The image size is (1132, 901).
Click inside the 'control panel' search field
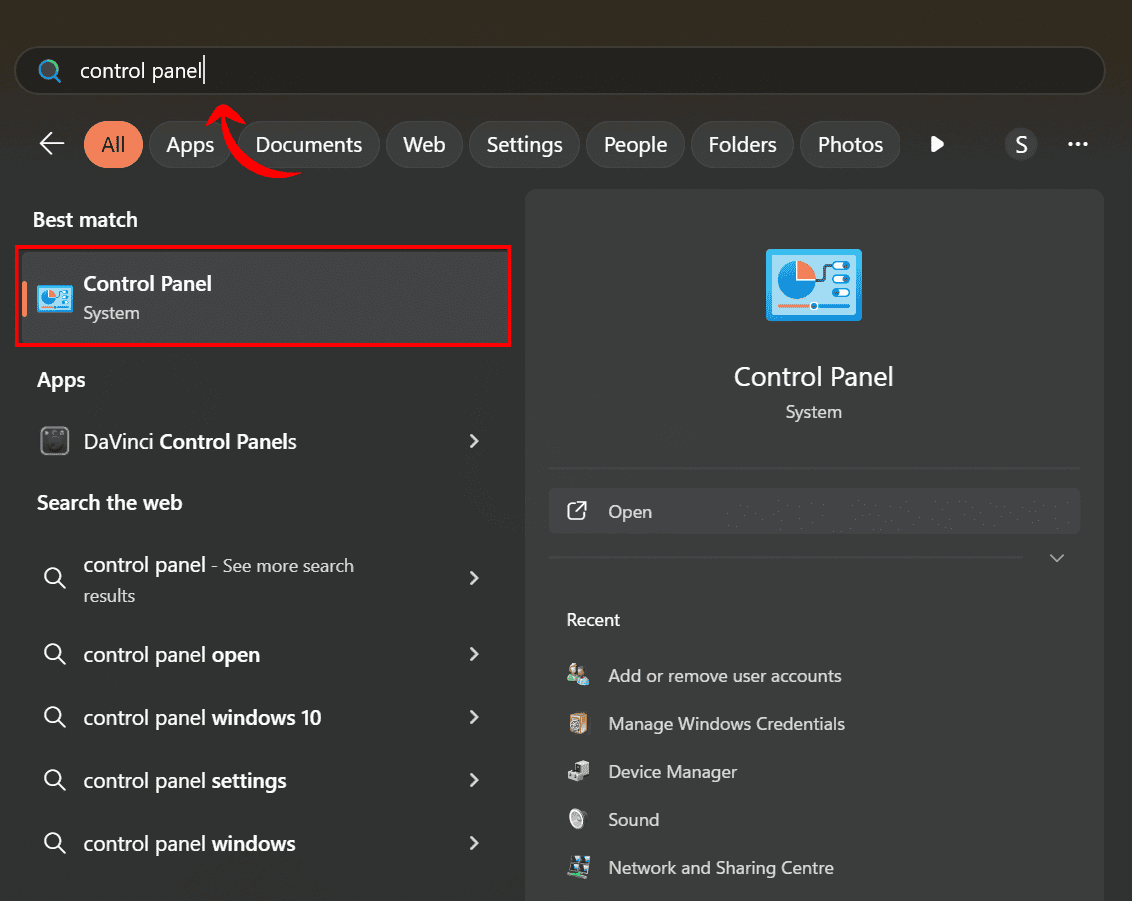tap(560, 71)
